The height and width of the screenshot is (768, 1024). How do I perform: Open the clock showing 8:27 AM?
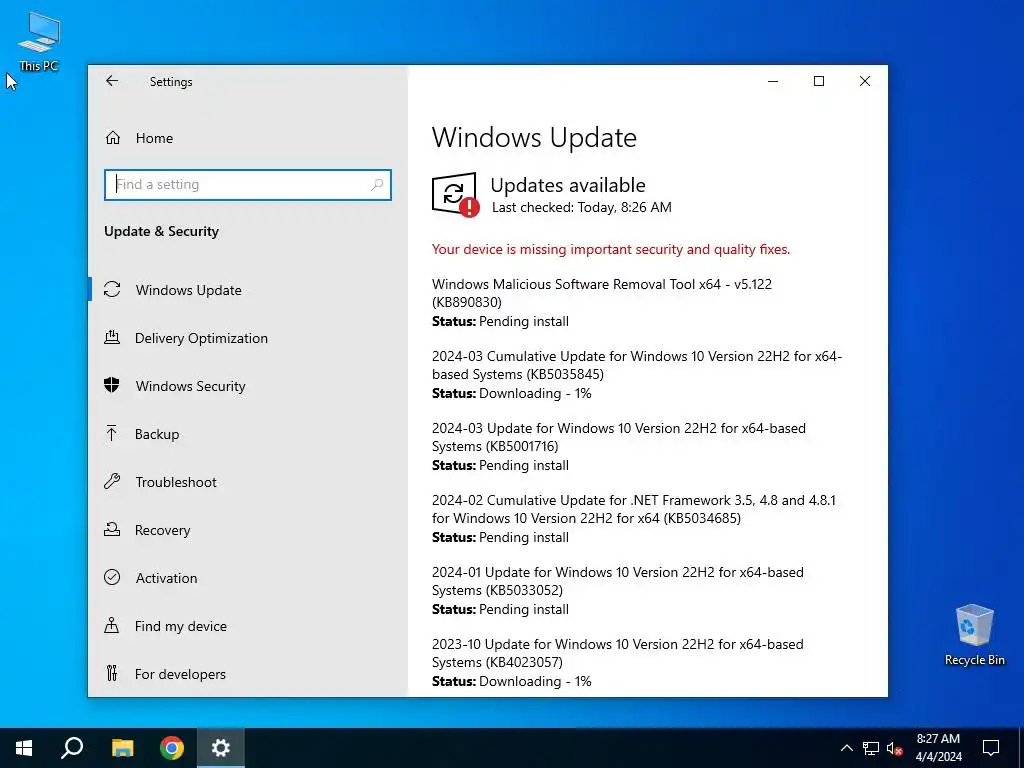[938, 748]
